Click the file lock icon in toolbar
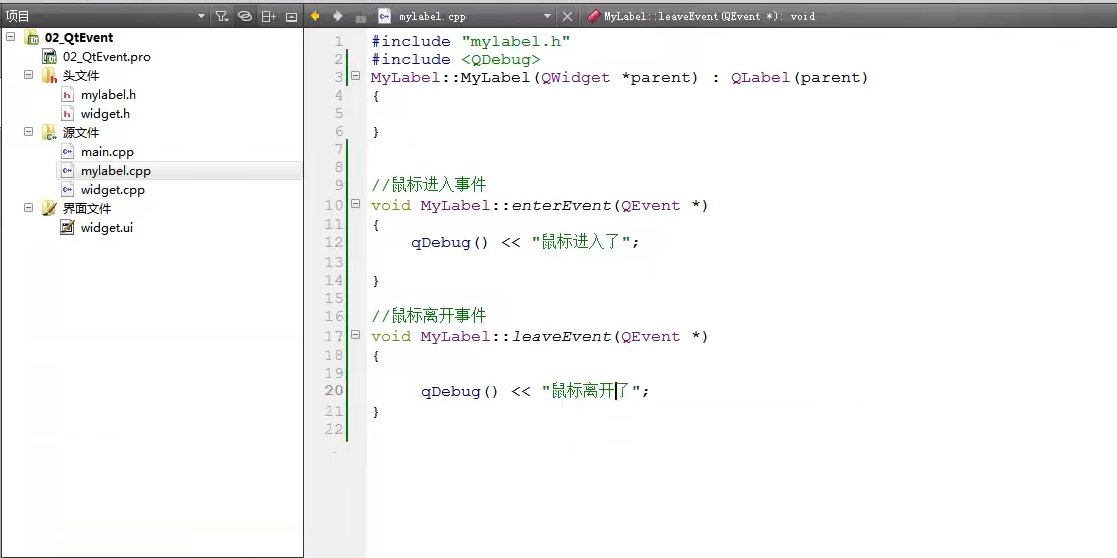Viewport: 1117px width, 558px height. pyautogui.click(x=361, y=16)
